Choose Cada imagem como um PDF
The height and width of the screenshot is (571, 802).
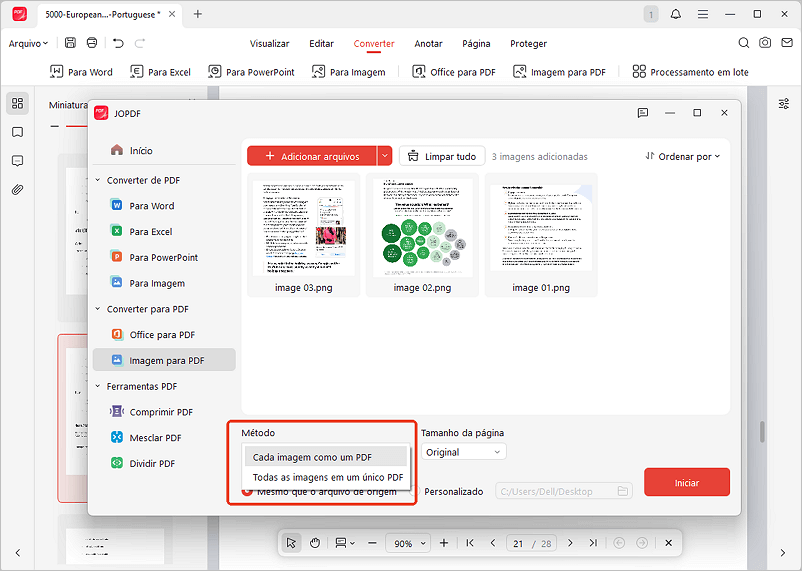tap(326, 457)
